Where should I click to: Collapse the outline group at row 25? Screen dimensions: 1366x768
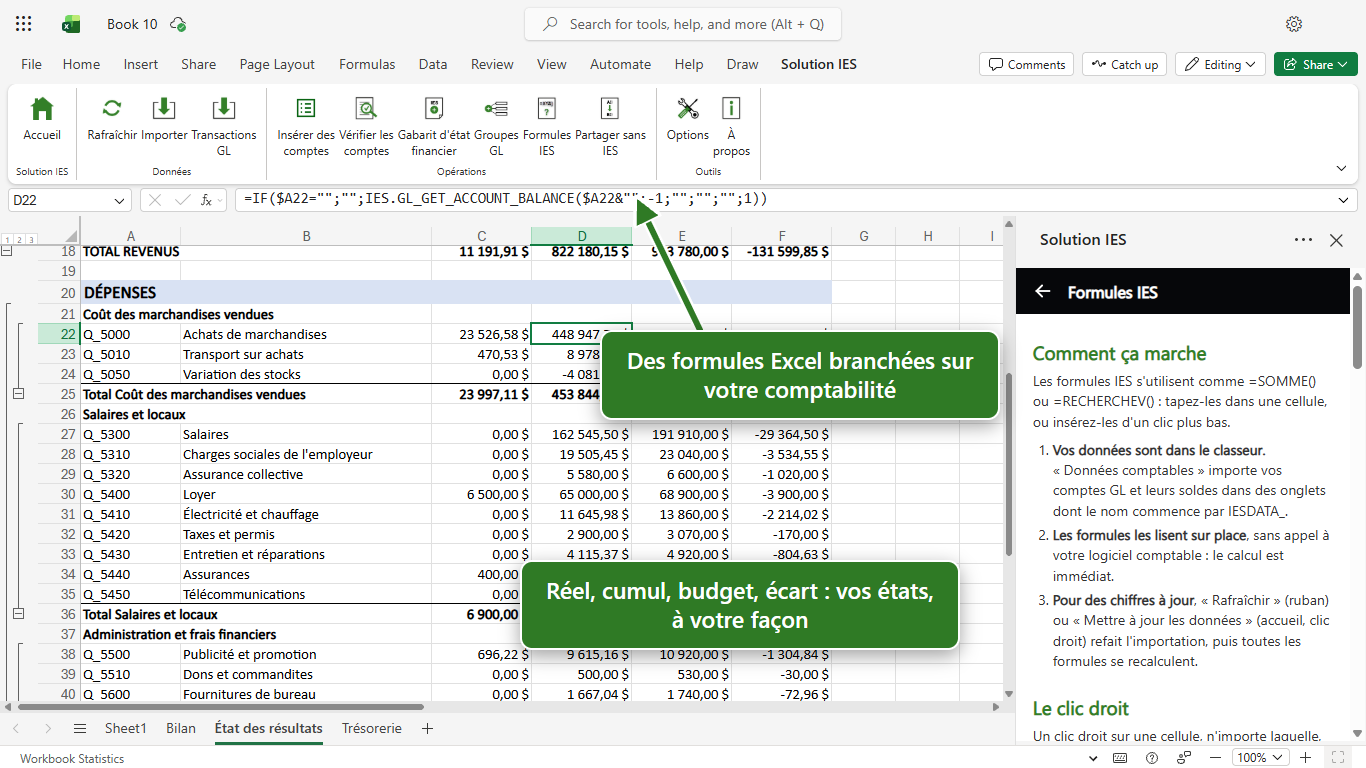(x=17, y=394)
